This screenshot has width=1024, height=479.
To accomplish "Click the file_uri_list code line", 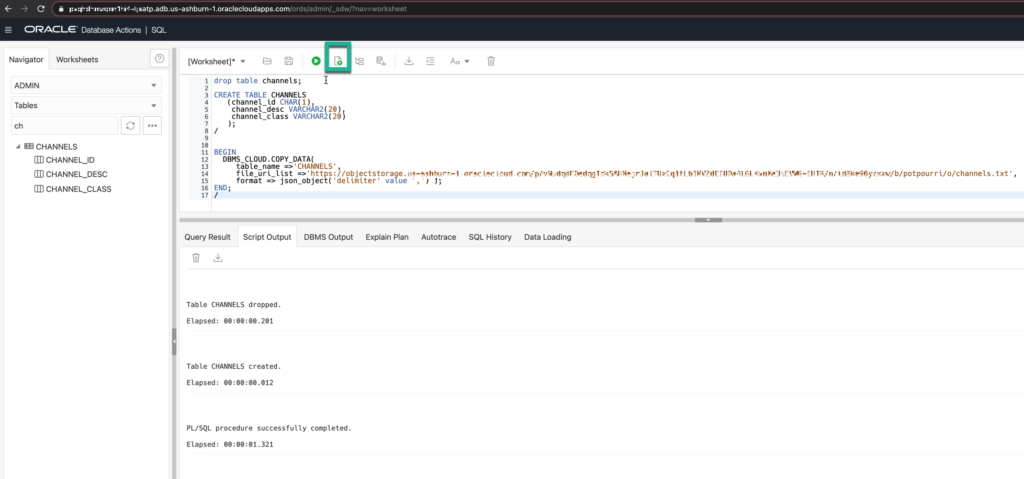I will pos(625,173).
